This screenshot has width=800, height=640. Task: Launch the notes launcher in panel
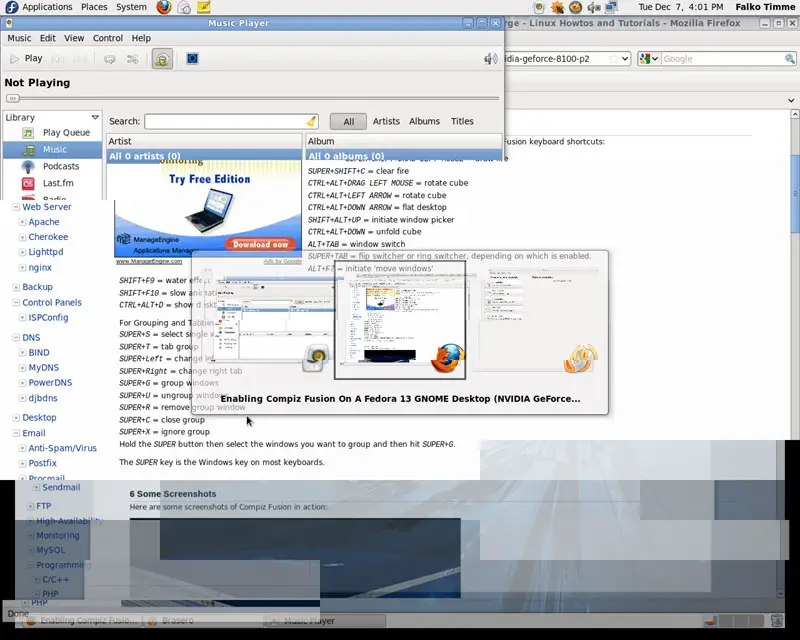coord(204,7)
